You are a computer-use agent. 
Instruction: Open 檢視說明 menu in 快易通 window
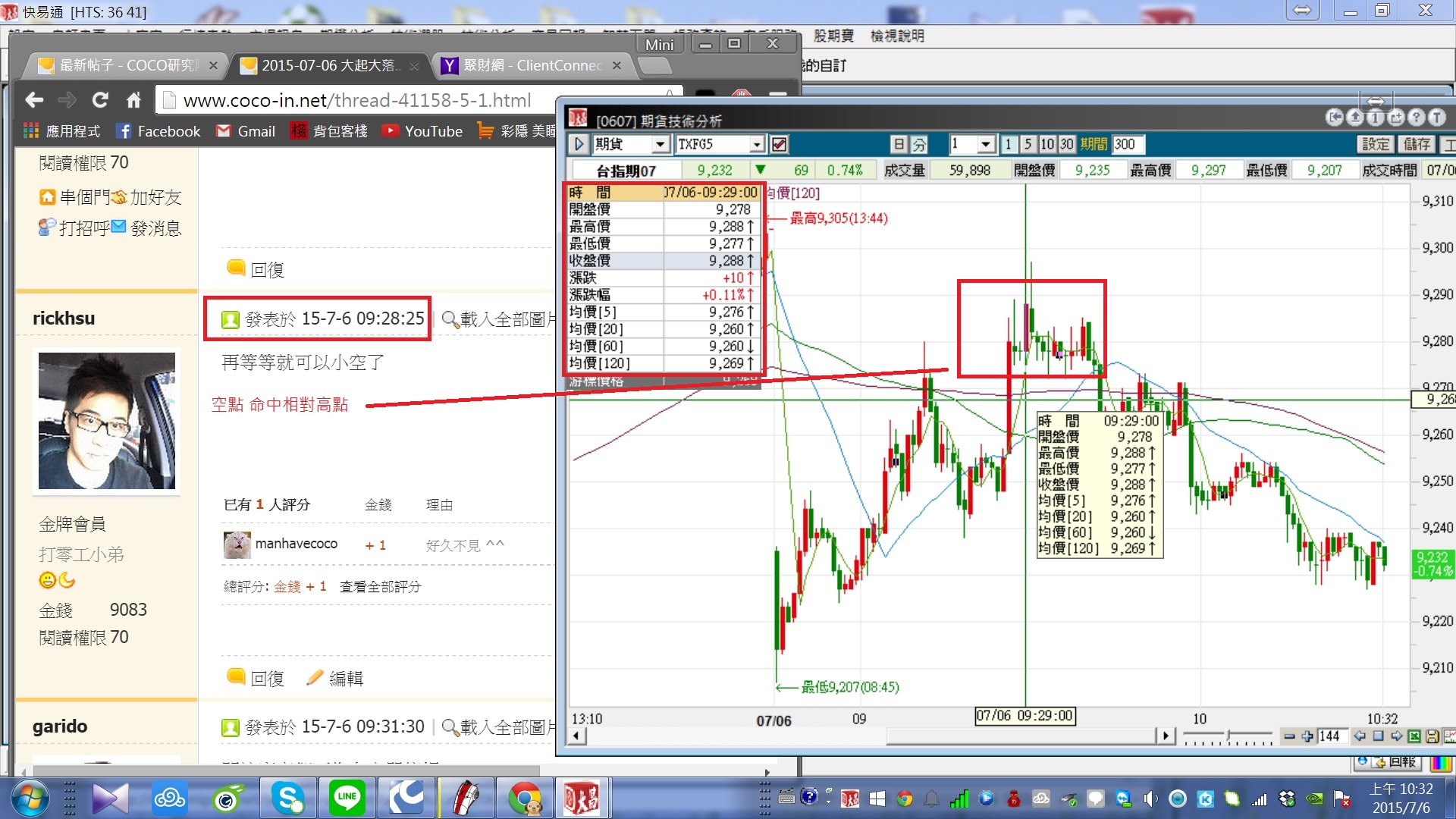[897, 36]
